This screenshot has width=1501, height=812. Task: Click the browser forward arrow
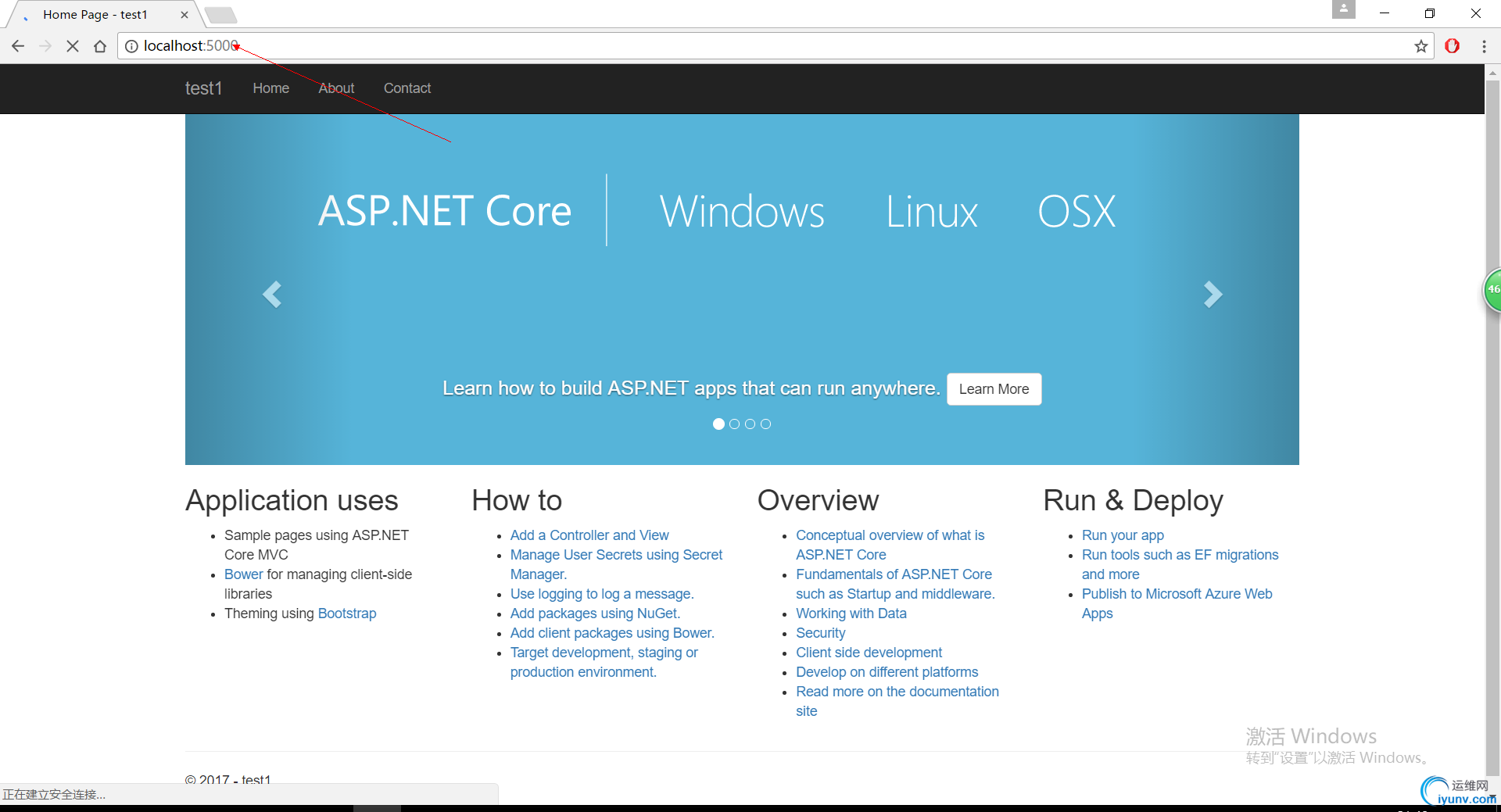coord(45,46)
